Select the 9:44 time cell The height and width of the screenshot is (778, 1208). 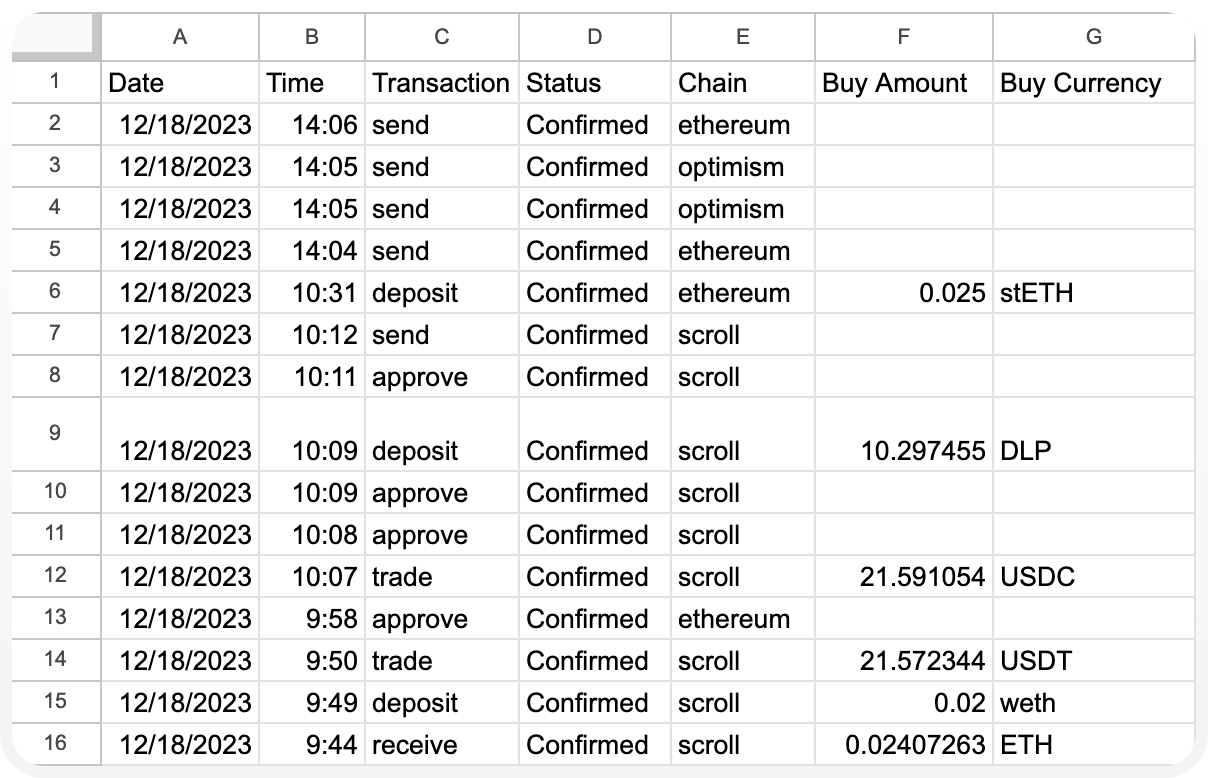click(311, 744)
